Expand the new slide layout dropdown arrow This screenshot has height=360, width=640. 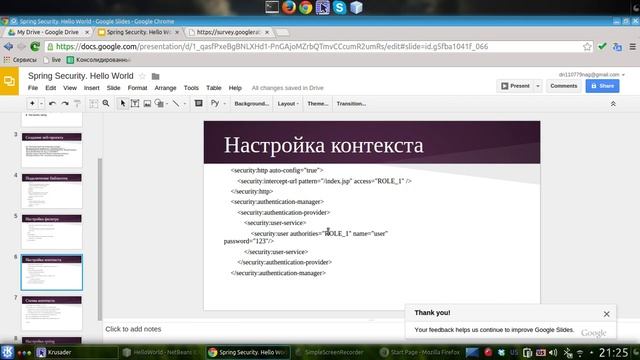coord(41,104)
